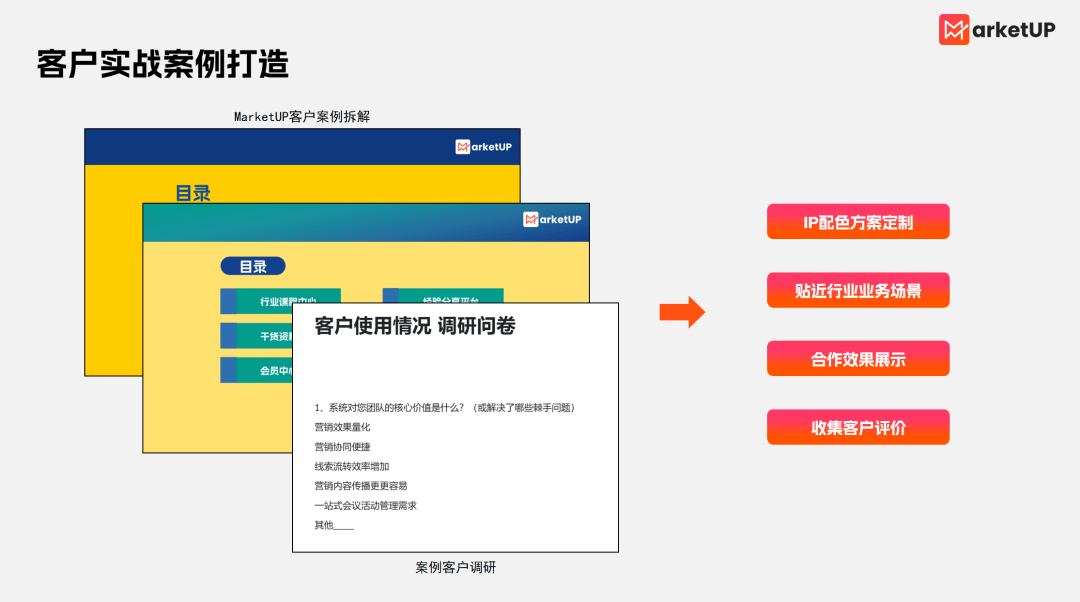The width and height of the screenshot is (1080, 602).
Task: Click the blue 目录 pill label
Action: pos(253,267)
